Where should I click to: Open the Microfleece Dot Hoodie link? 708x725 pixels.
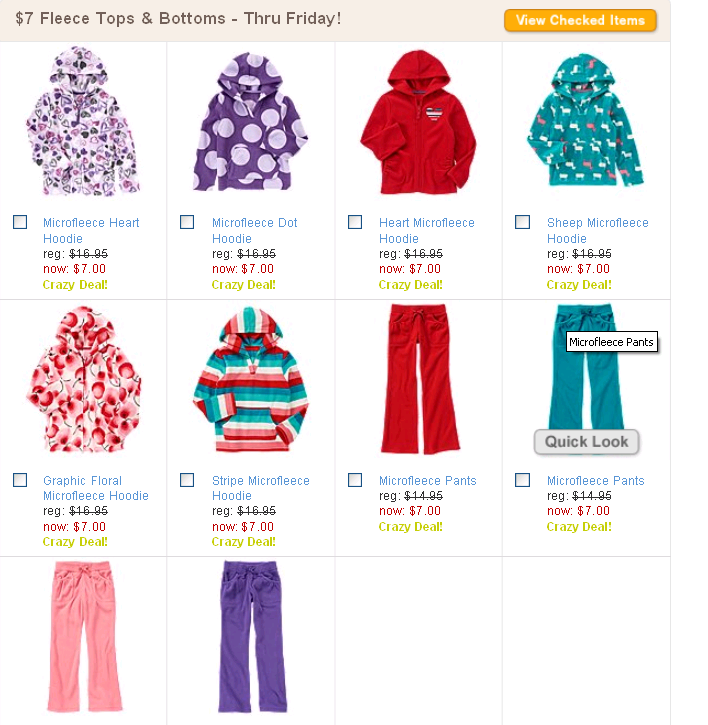tap(254, 230)
